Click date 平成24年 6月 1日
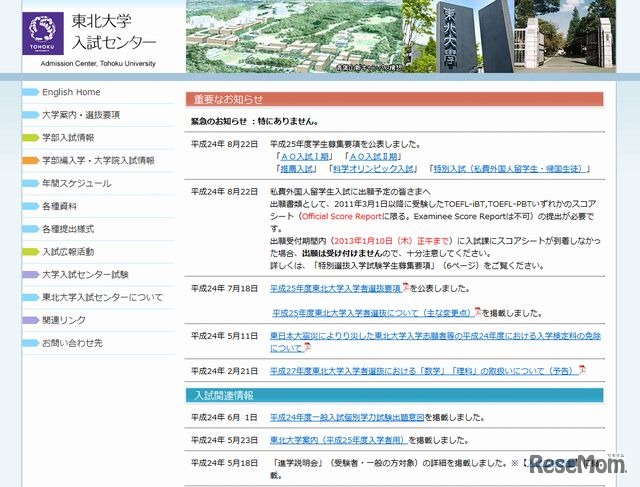Image resolution: width=640 pixels, height=487 pixels. [x=224, y=418]
